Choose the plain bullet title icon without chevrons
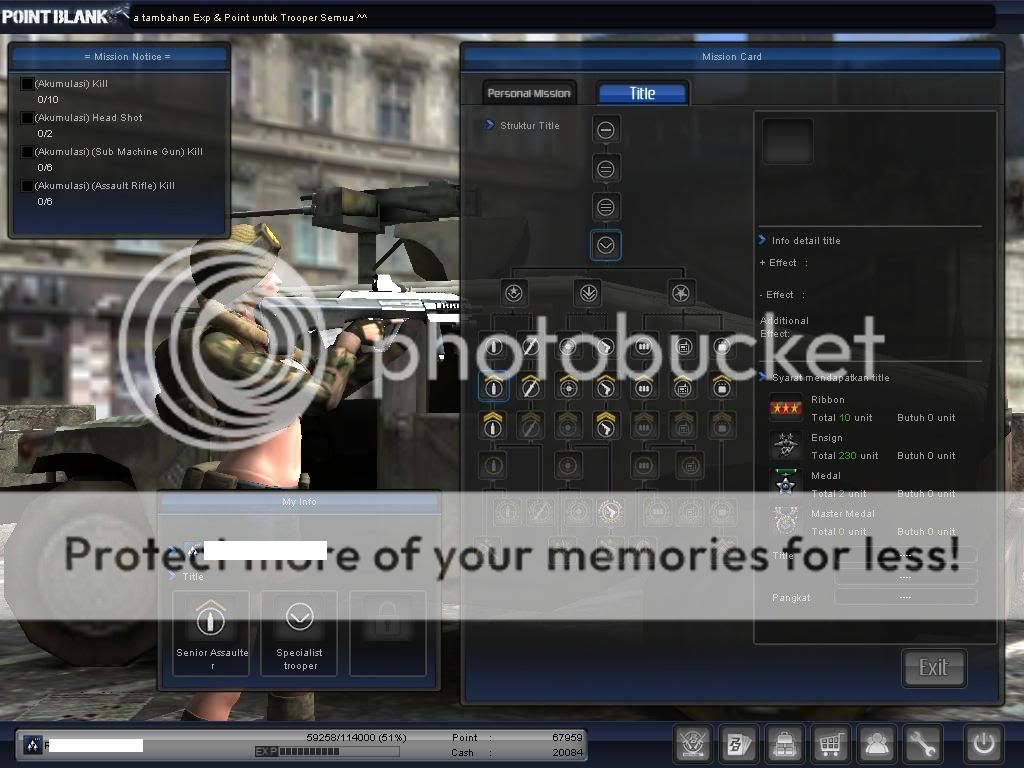The height and width of the screenshot is (768, 1024). 494,346
